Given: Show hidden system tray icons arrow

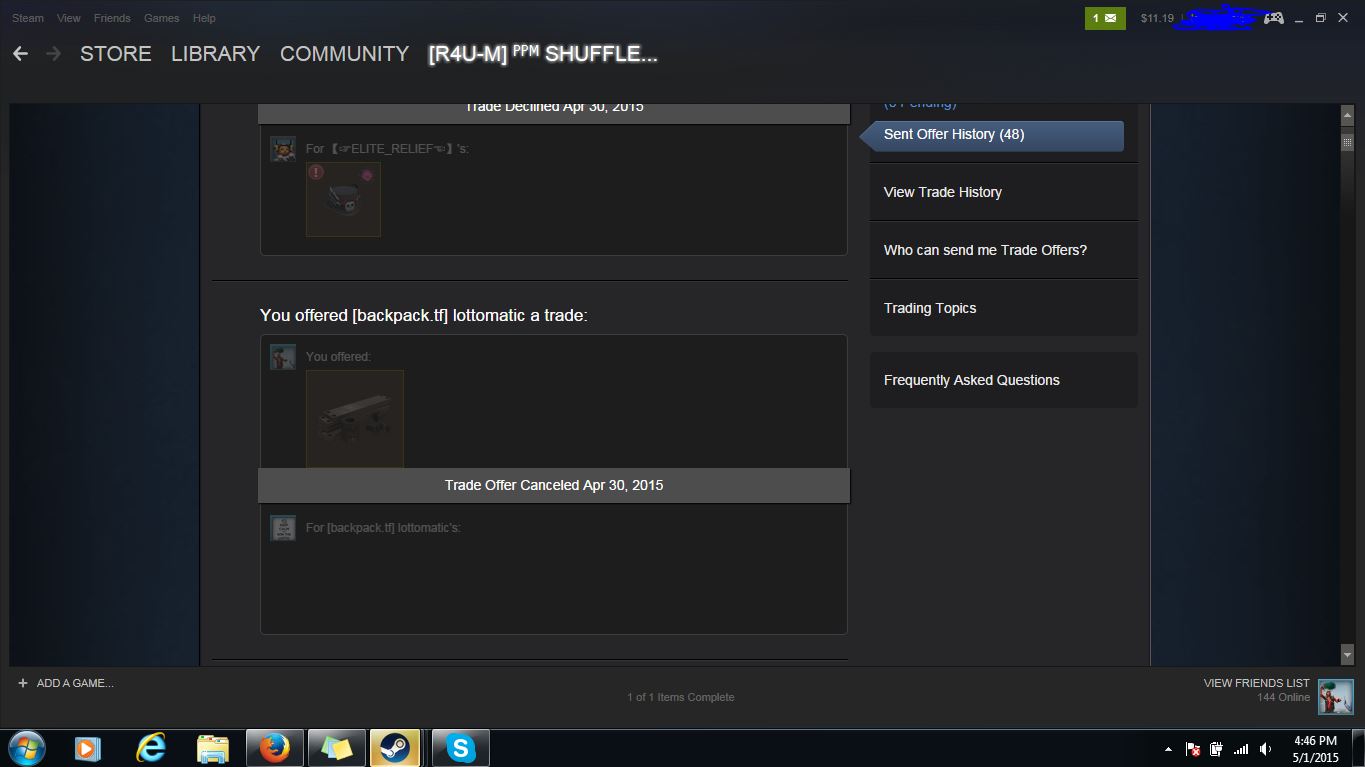Looking at the screenshot, I should (1168, 749).
